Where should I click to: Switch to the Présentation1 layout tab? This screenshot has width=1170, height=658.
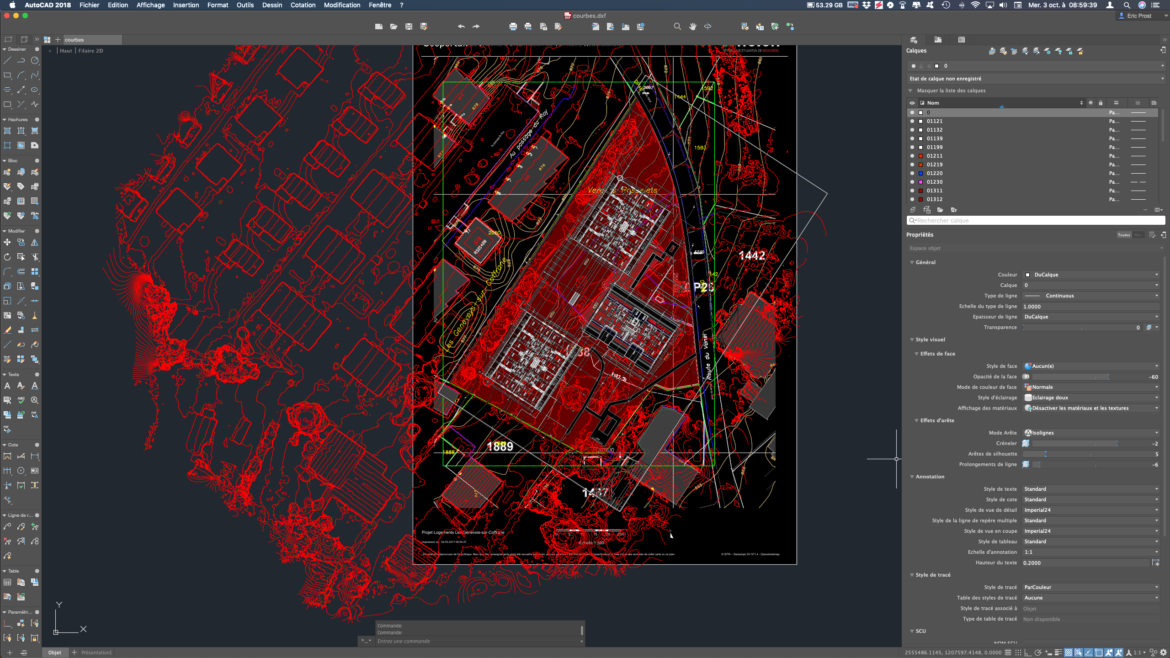click(96, 653)
